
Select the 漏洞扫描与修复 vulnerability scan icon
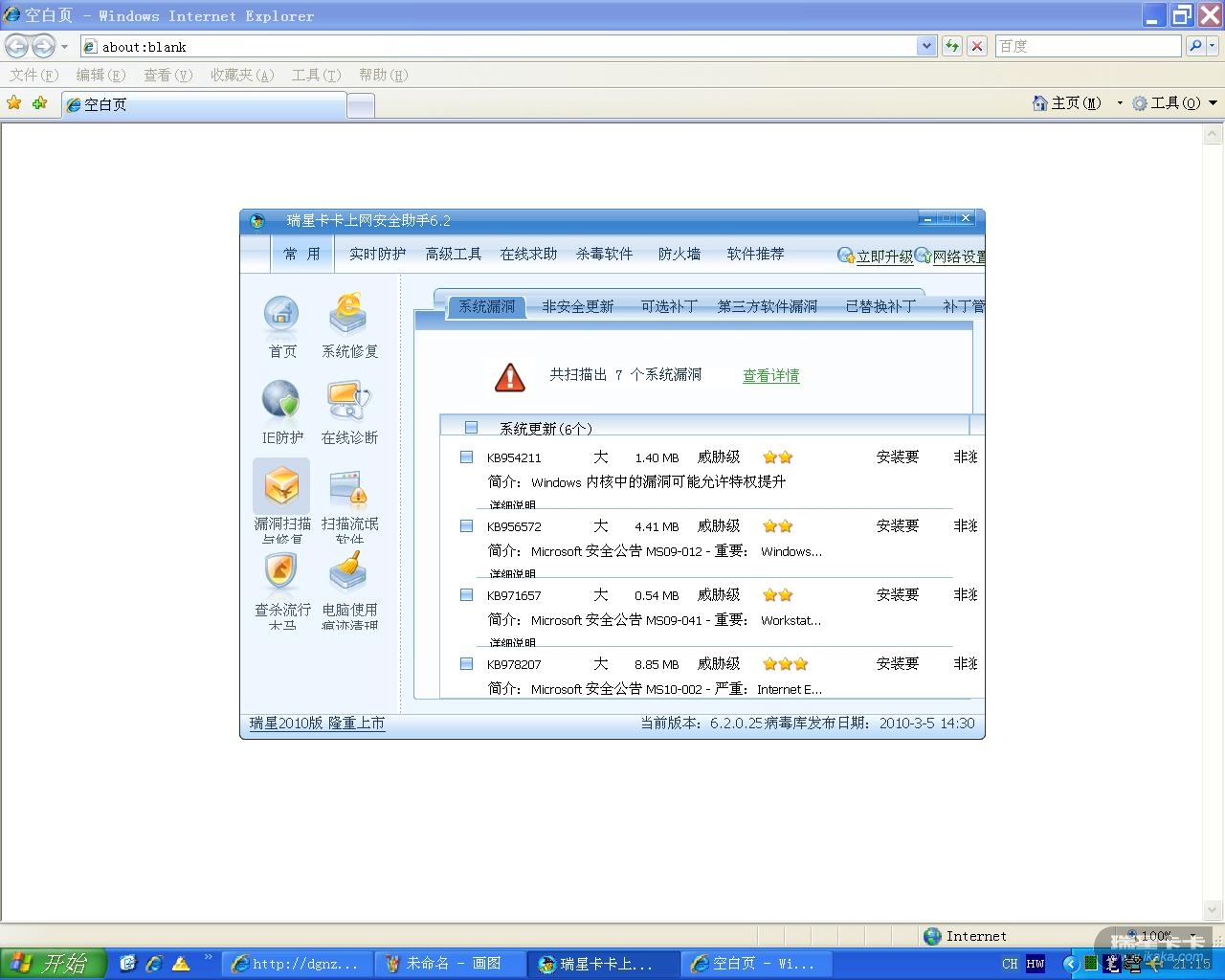[281, 487]
